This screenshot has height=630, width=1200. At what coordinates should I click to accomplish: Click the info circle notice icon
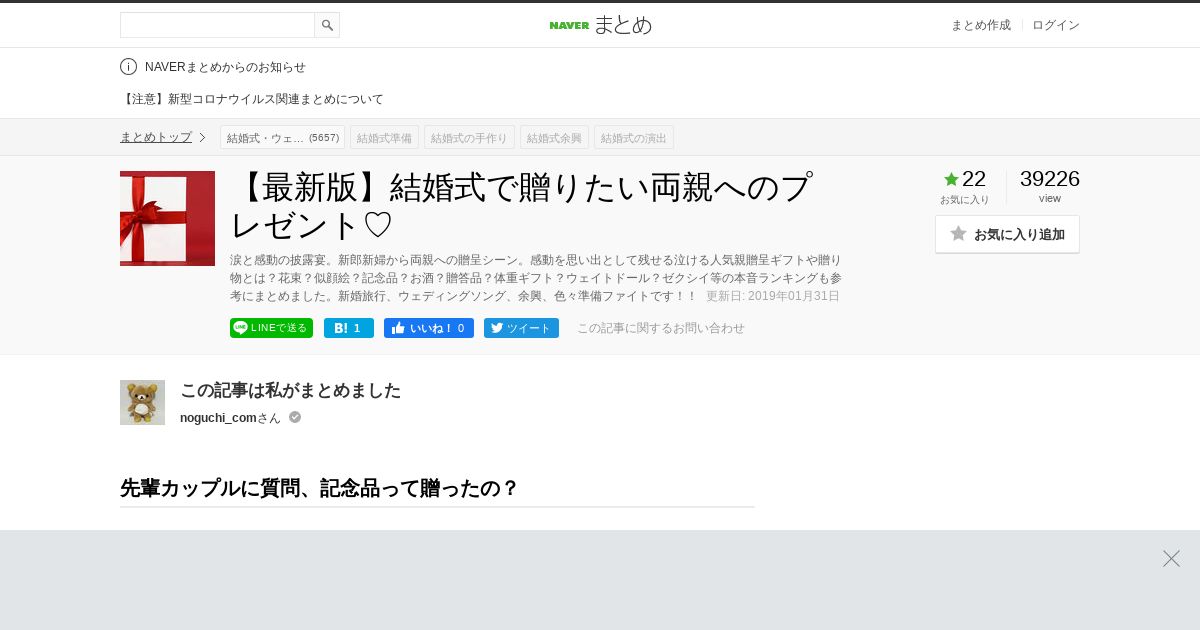pyautogui.click(x=128, y=67)
